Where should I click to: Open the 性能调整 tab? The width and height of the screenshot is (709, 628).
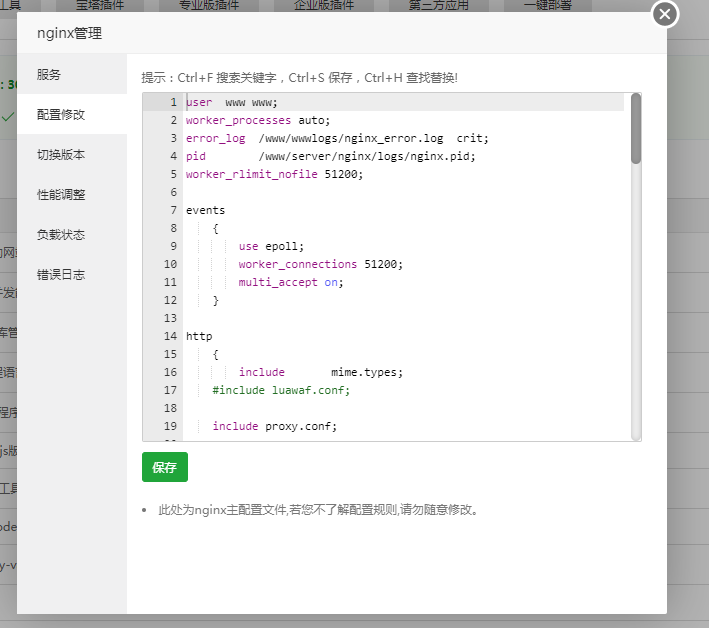72,195
